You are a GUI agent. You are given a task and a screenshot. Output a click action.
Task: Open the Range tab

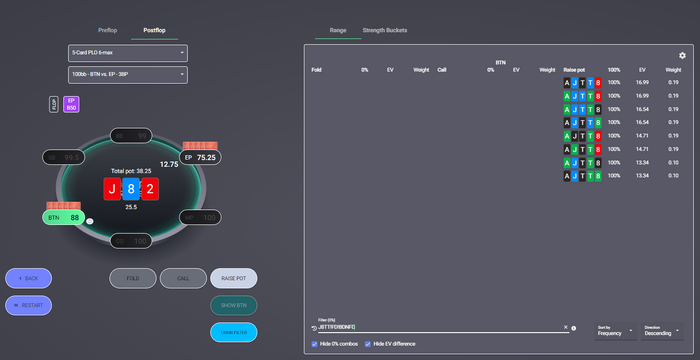coord(338,30)
